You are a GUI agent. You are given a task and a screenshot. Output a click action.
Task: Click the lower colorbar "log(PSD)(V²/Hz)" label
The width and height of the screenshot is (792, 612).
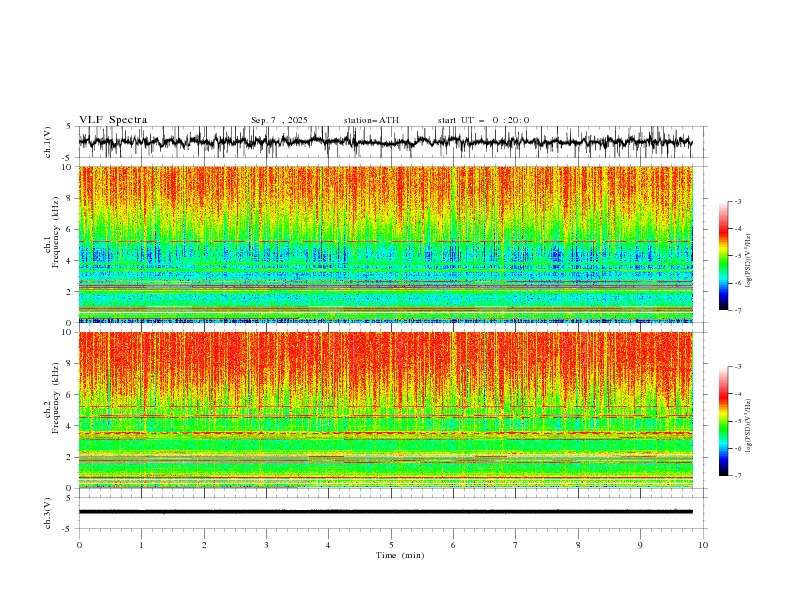click(x=749, y=425)
